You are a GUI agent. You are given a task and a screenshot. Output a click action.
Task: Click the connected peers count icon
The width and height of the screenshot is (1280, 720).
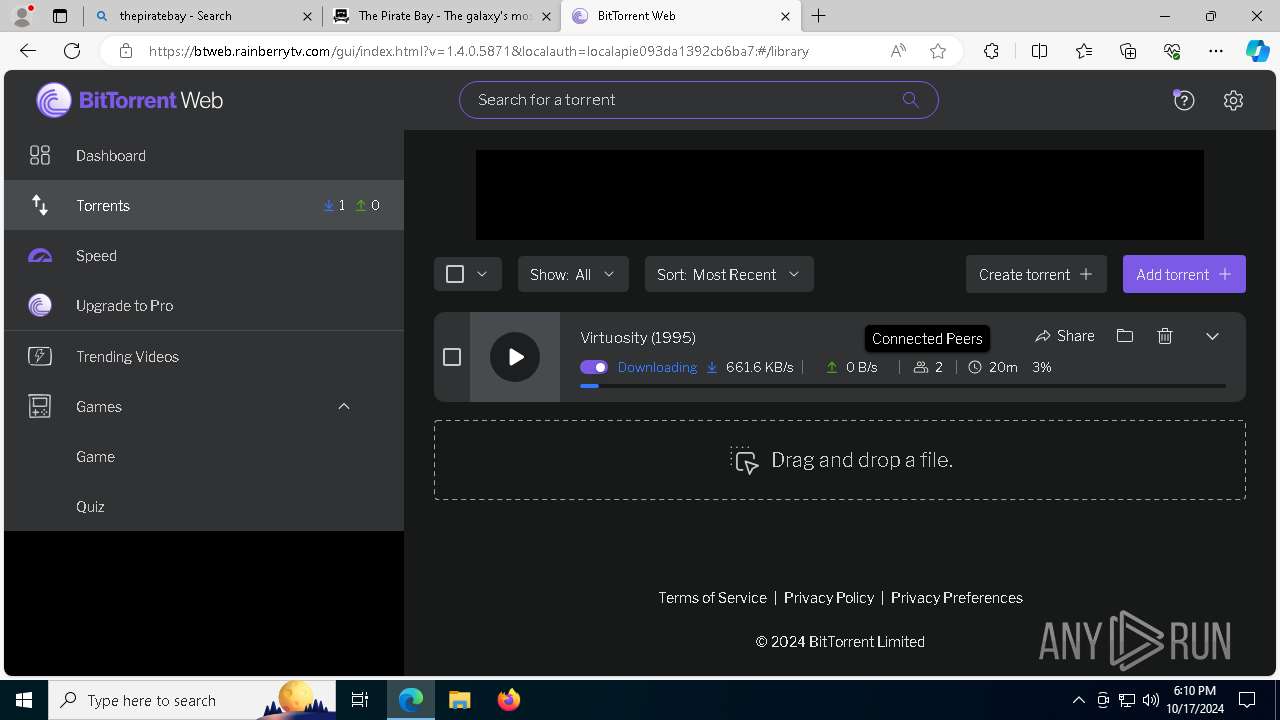(x=921, y=367)
